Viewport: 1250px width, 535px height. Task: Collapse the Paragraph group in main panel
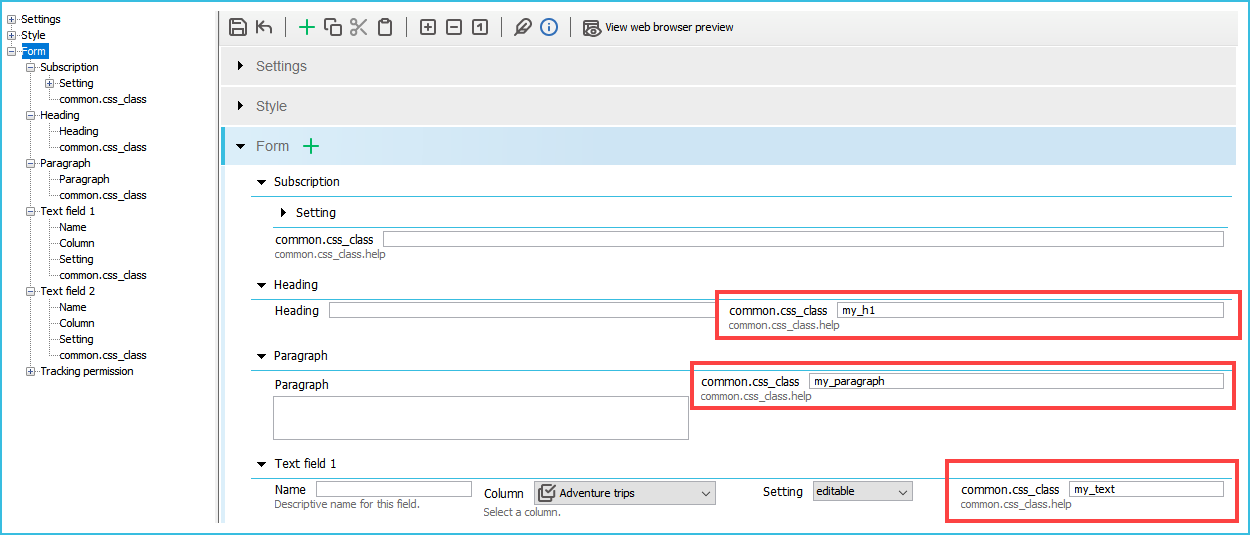click(262, 356)
